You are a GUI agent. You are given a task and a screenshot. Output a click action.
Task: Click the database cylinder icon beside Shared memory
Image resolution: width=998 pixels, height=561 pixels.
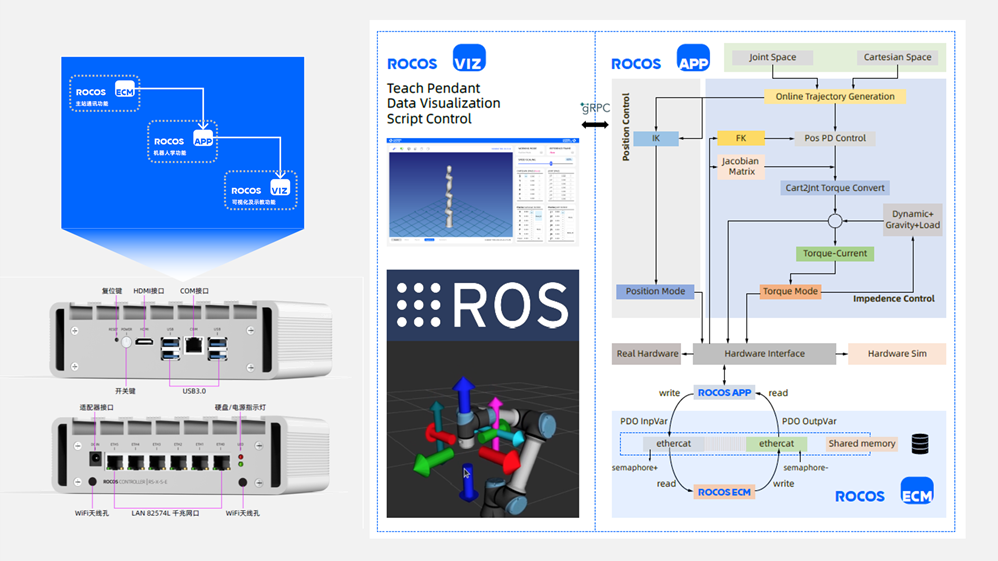pyautogui.click(x=920, y=444)
